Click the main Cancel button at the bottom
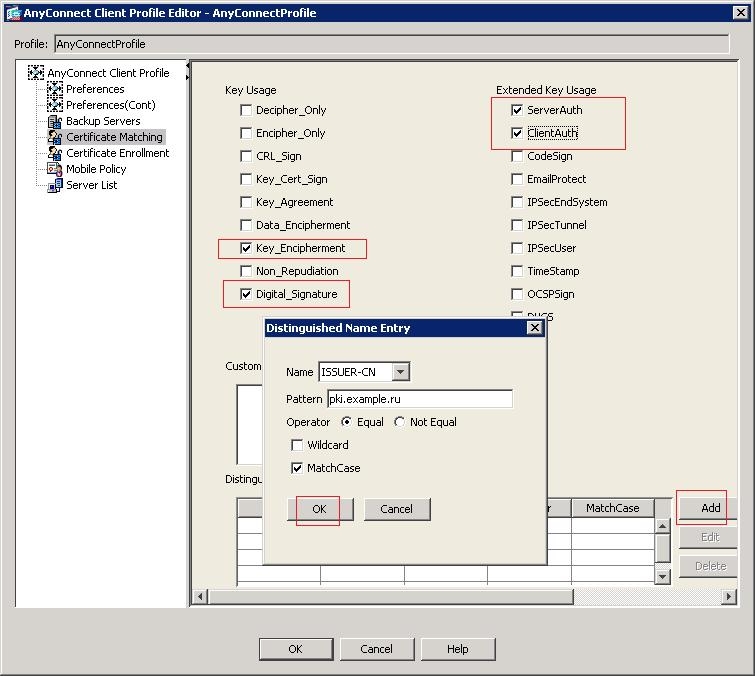Viewport: 755px width, 676px height. click(x=377, y=649)
